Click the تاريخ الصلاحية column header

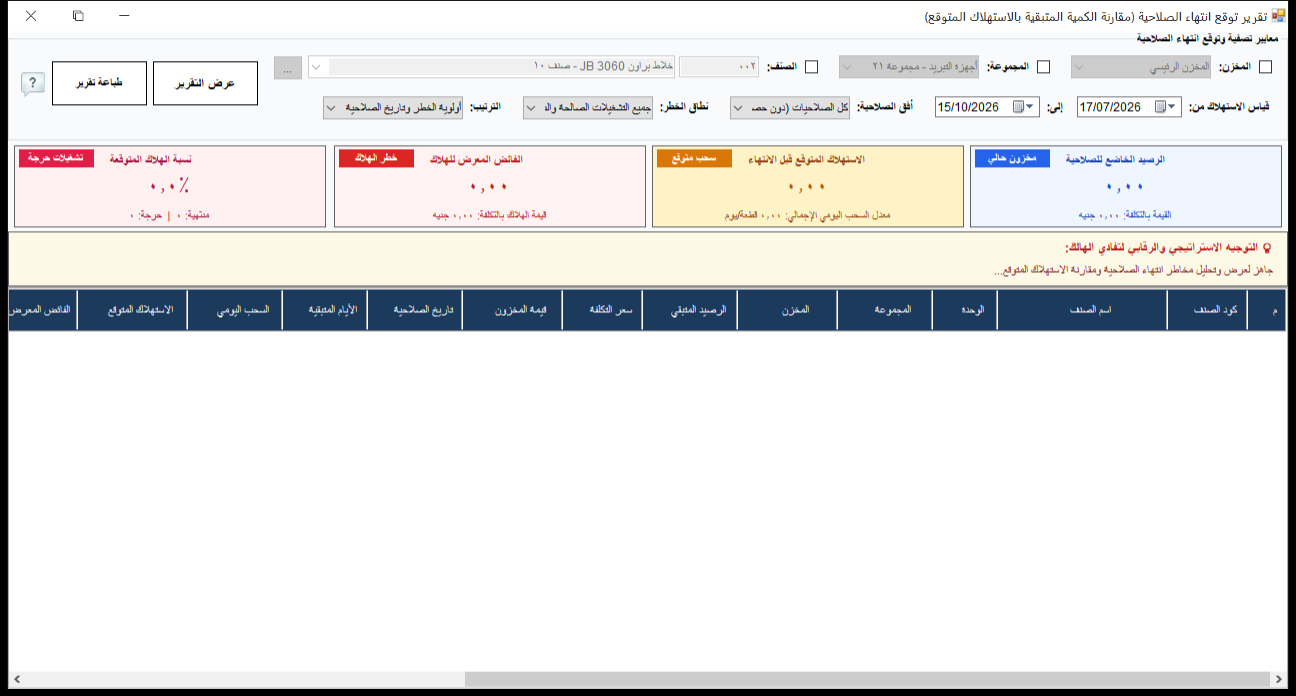(x=414, y=310)
